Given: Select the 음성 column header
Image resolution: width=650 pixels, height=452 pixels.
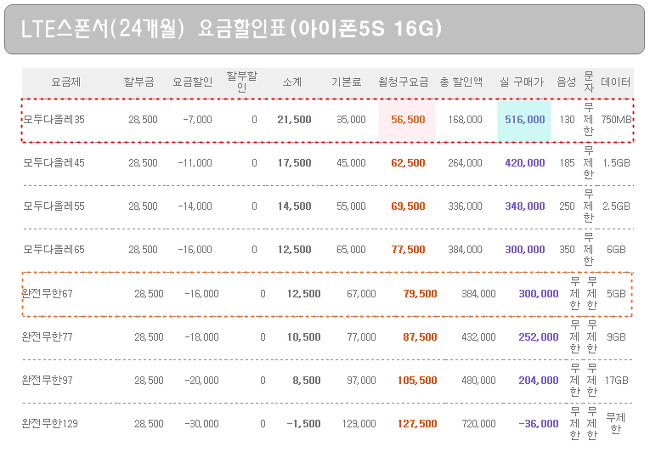Looking at the screenshot, I should (566, 82).
